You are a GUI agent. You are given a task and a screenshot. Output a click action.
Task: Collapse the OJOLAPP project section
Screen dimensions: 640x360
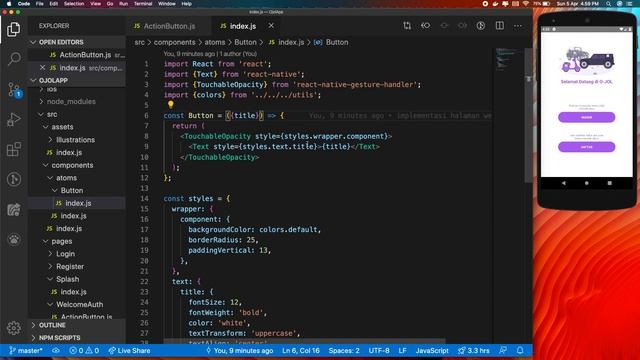77,80
